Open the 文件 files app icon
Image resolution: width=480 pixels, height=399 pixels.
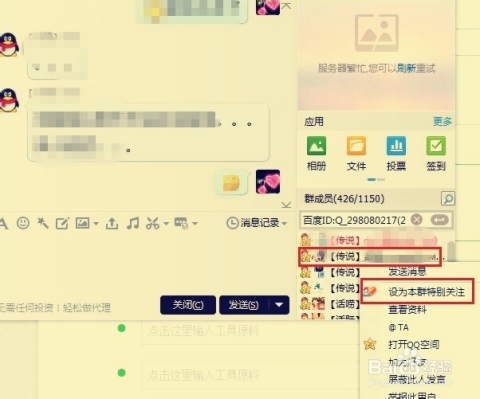click(356, 153)
